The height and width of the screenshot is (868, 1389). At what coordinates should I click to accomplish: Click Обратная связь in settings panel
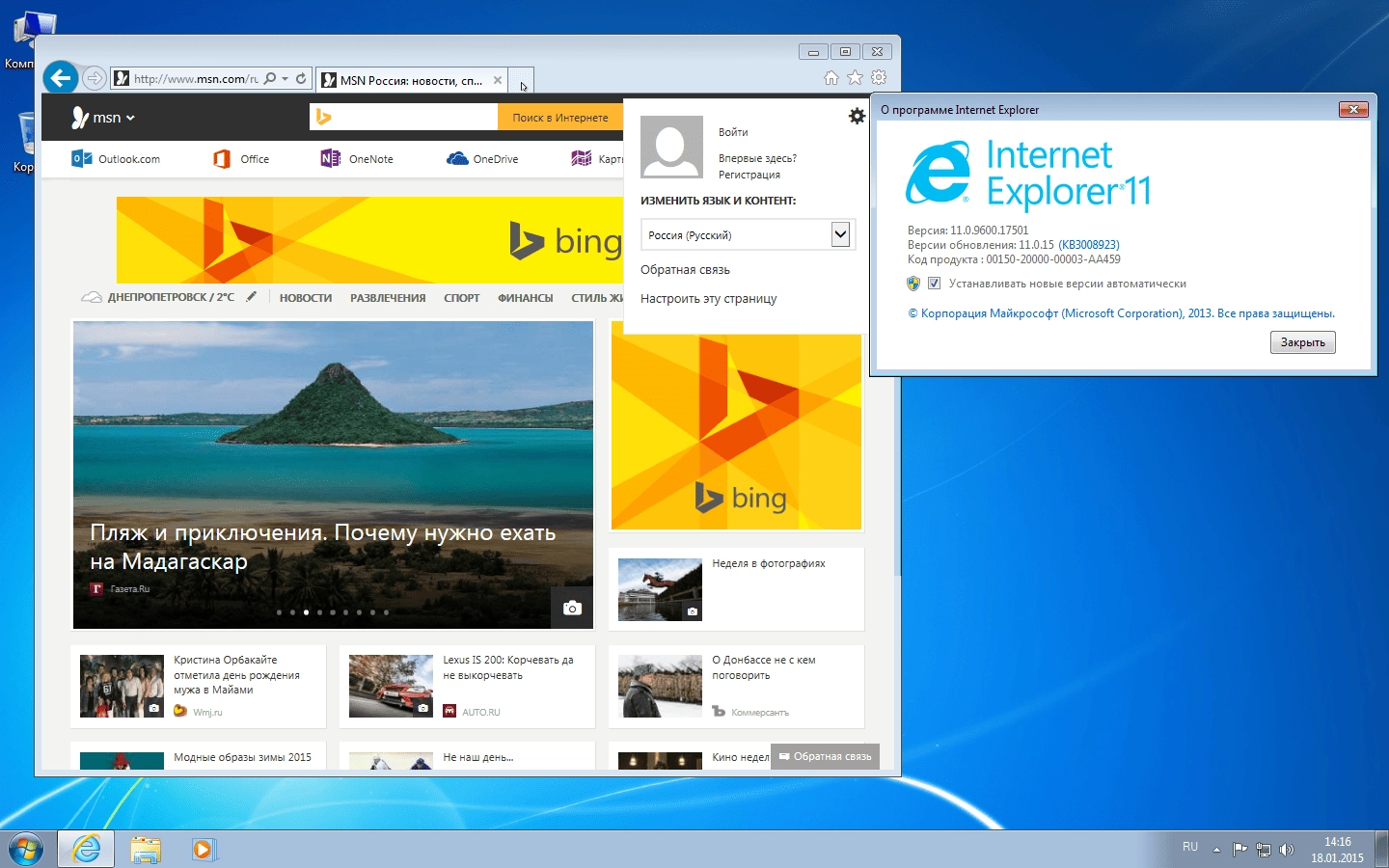[x=685, y=270]
